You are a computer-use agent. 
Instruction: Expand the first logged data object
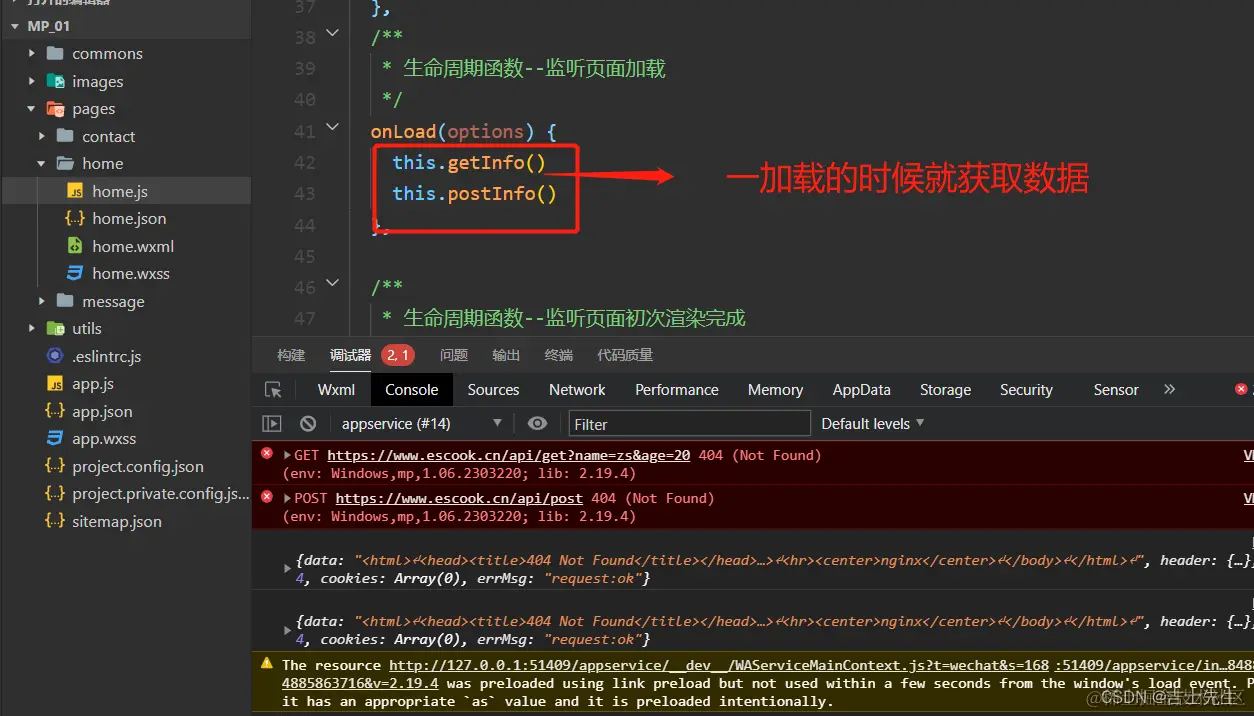[288, 570]
